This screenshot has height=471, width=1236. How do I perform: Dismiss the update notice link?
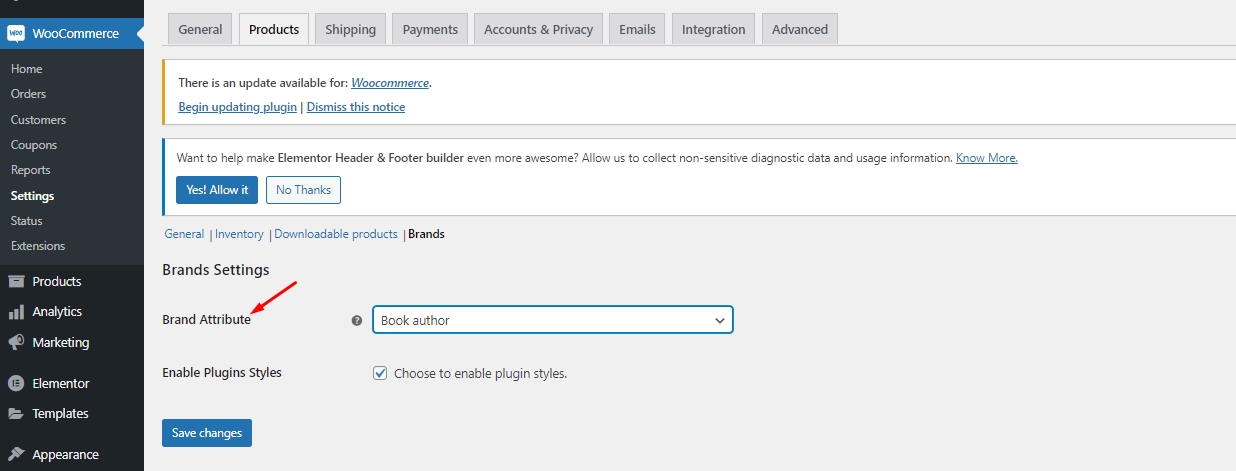click(x=356, y=107)
